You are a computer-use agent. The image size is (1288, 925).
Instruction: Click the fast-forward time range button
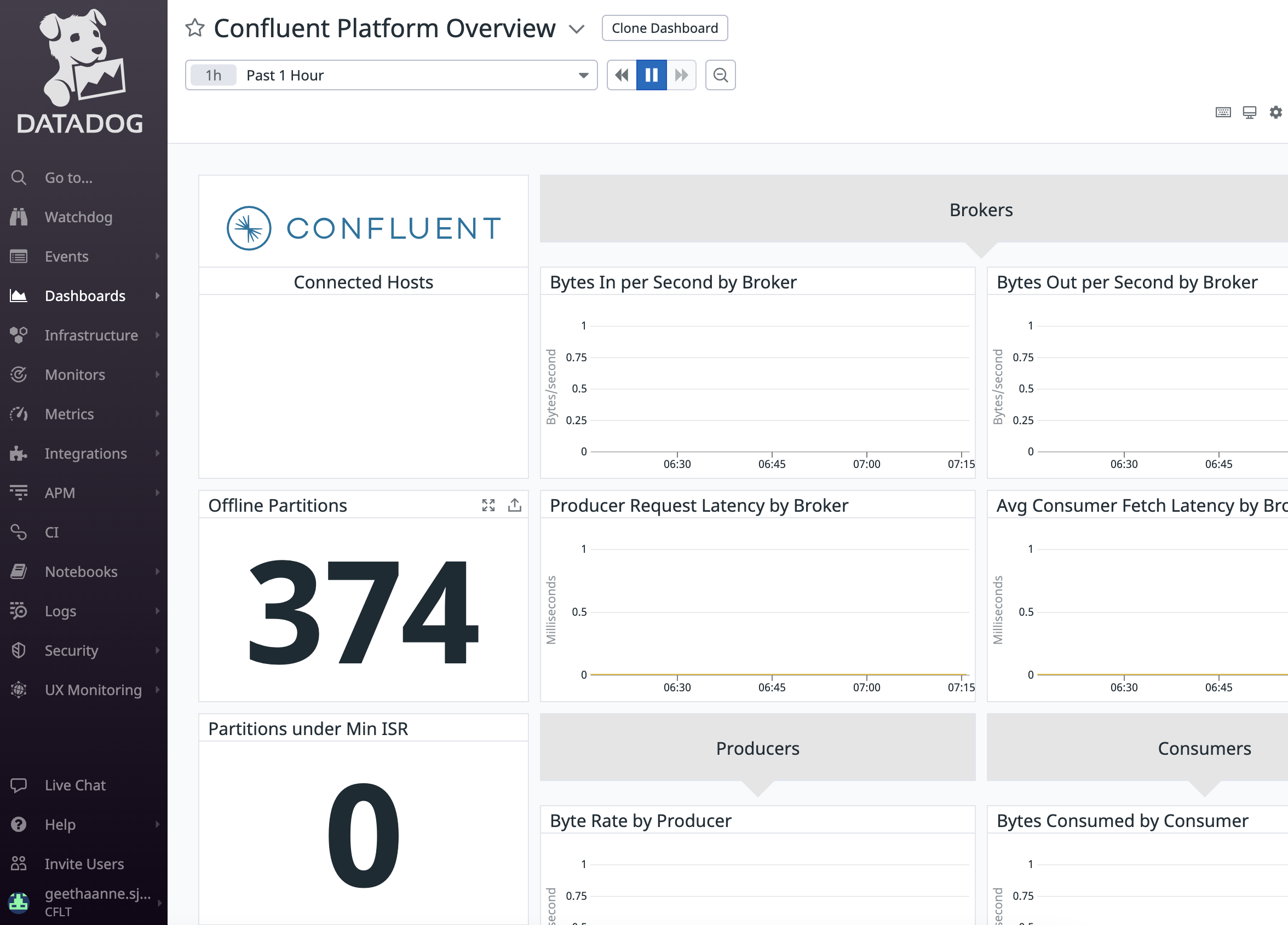click(681, 75)
